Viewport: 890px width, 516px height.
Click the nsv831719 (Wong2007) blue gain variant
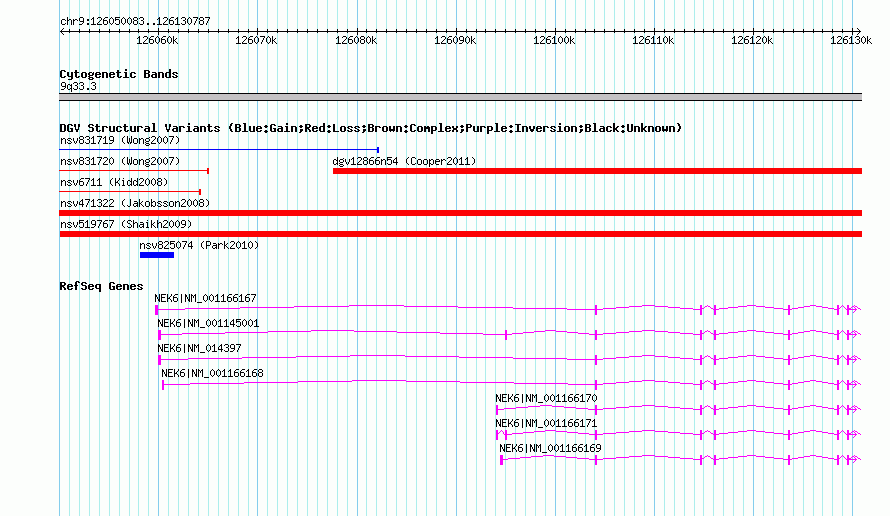tap(219, 150)
